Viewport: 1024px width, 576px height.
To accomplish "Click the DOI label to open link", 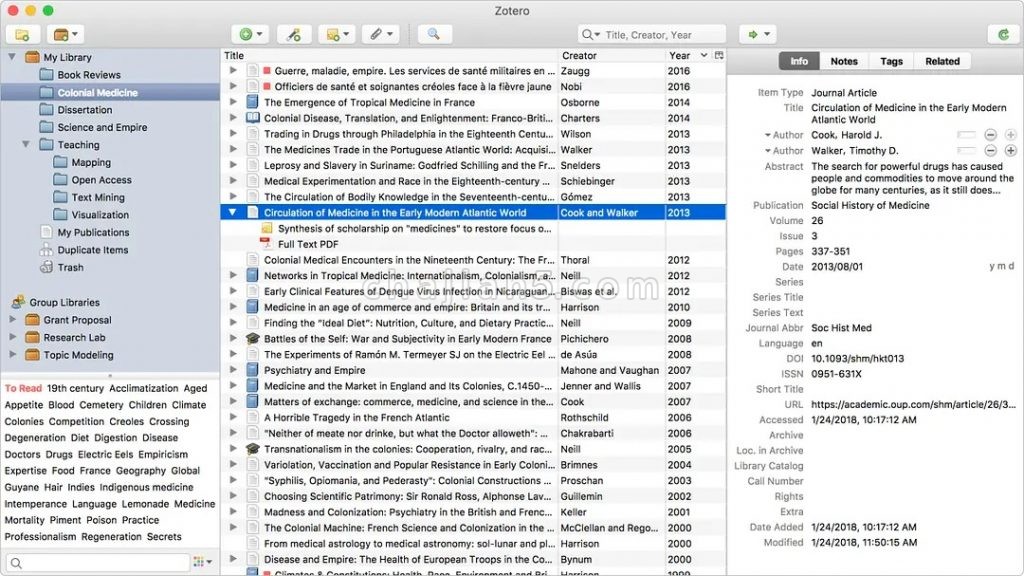I will pyautogui.click(x=795, y=359).
